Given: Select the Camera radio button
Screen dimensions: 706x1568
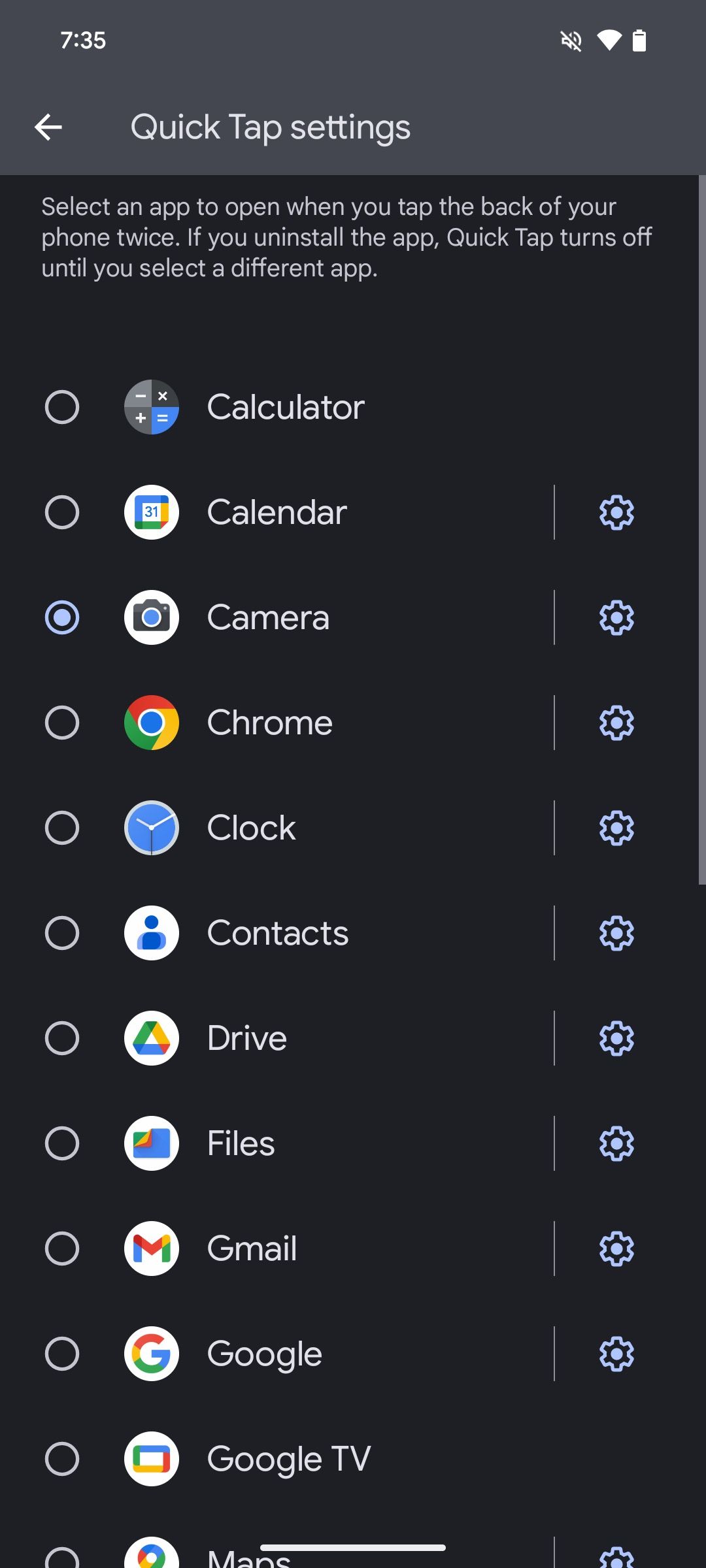Looking at the screenshot, I should coord(62,617).
